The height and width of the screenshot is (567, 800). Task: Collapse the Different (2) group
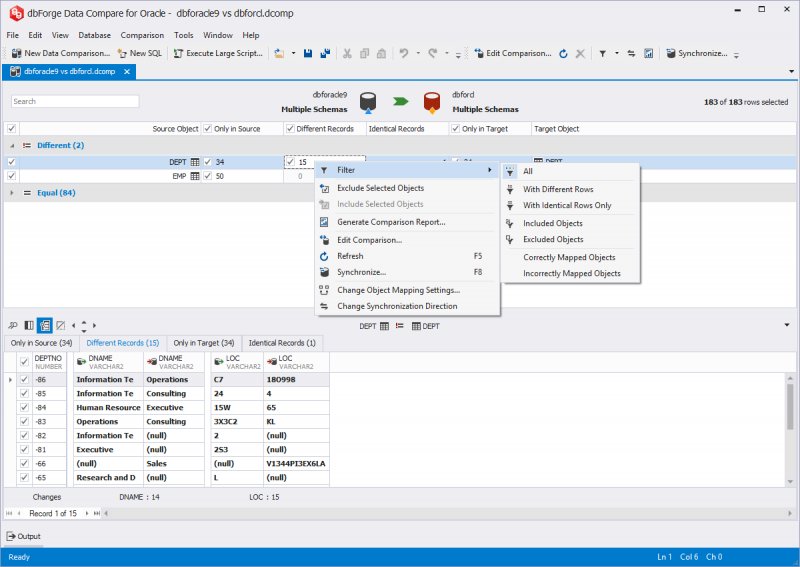(12, 145)
